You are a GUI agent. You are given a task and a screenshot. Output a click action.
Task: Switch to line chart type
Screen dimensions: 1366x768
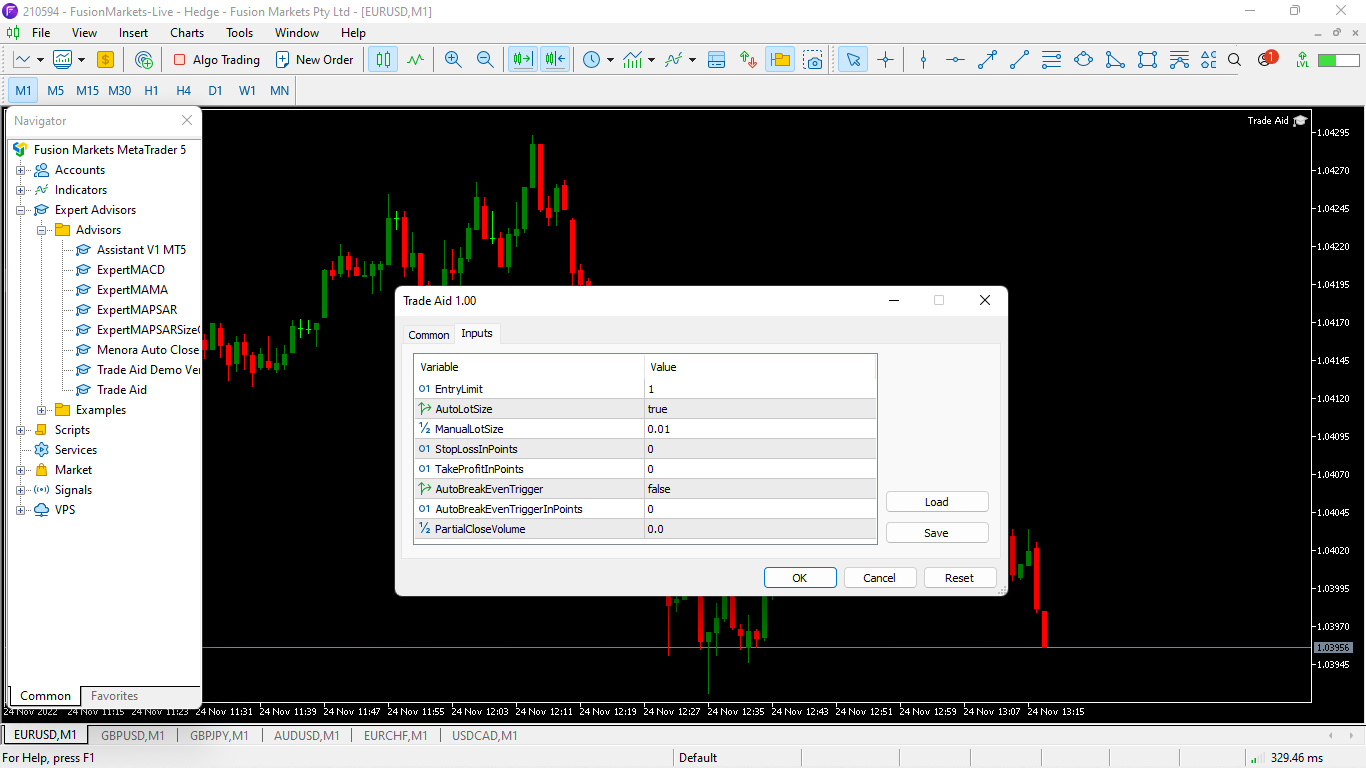(x=415, y=60)
